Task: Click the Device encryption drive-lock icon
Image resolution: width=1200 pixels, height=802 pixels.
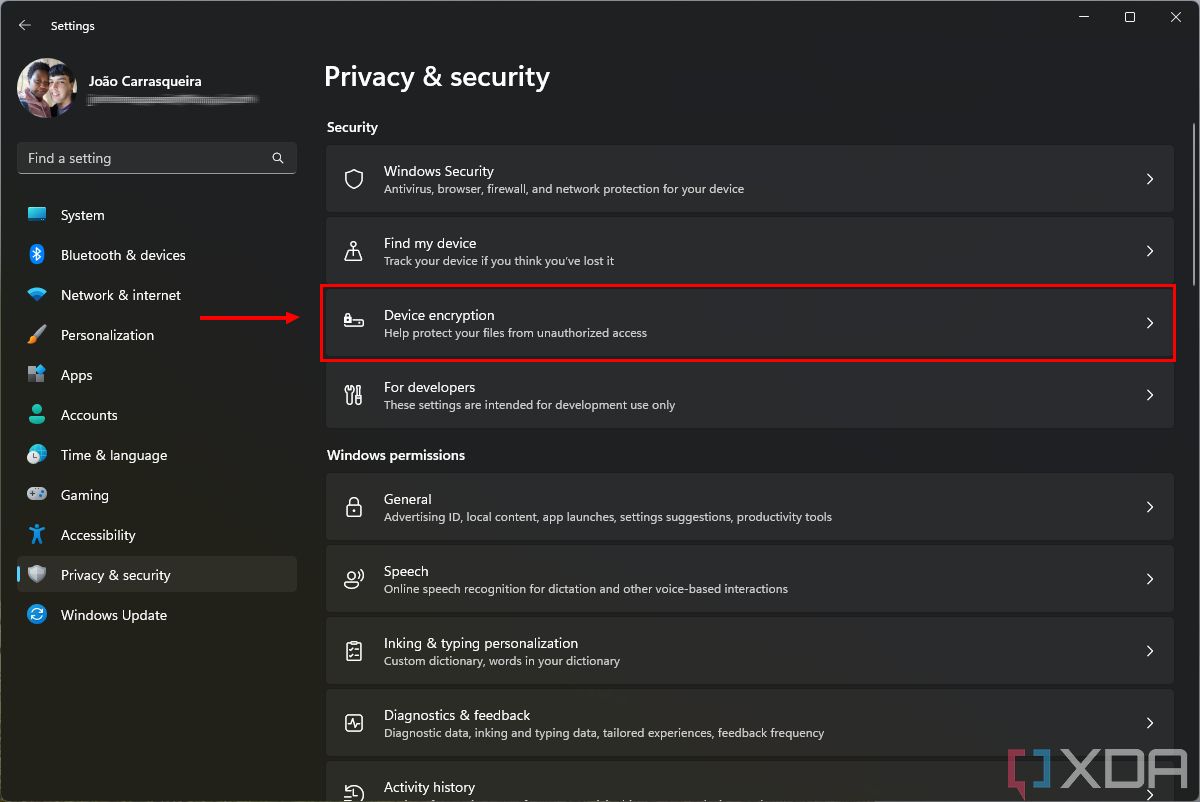Action: [x=353, y=322]
